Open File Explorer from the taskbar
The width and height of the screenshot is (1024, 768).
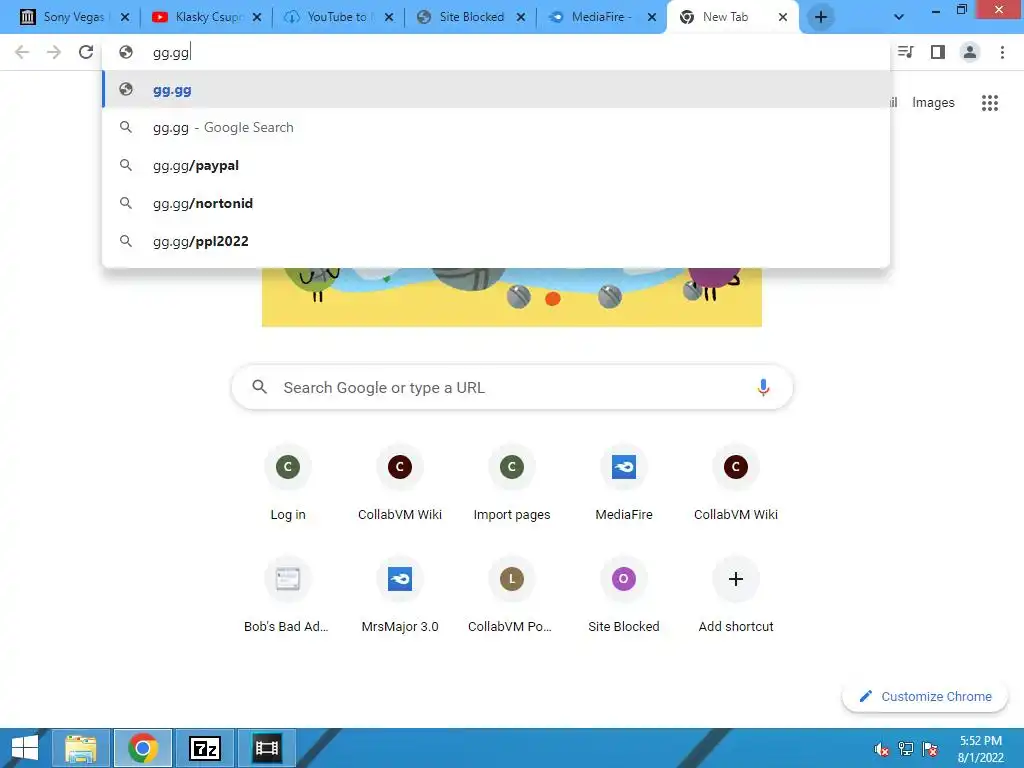[81, 748]
